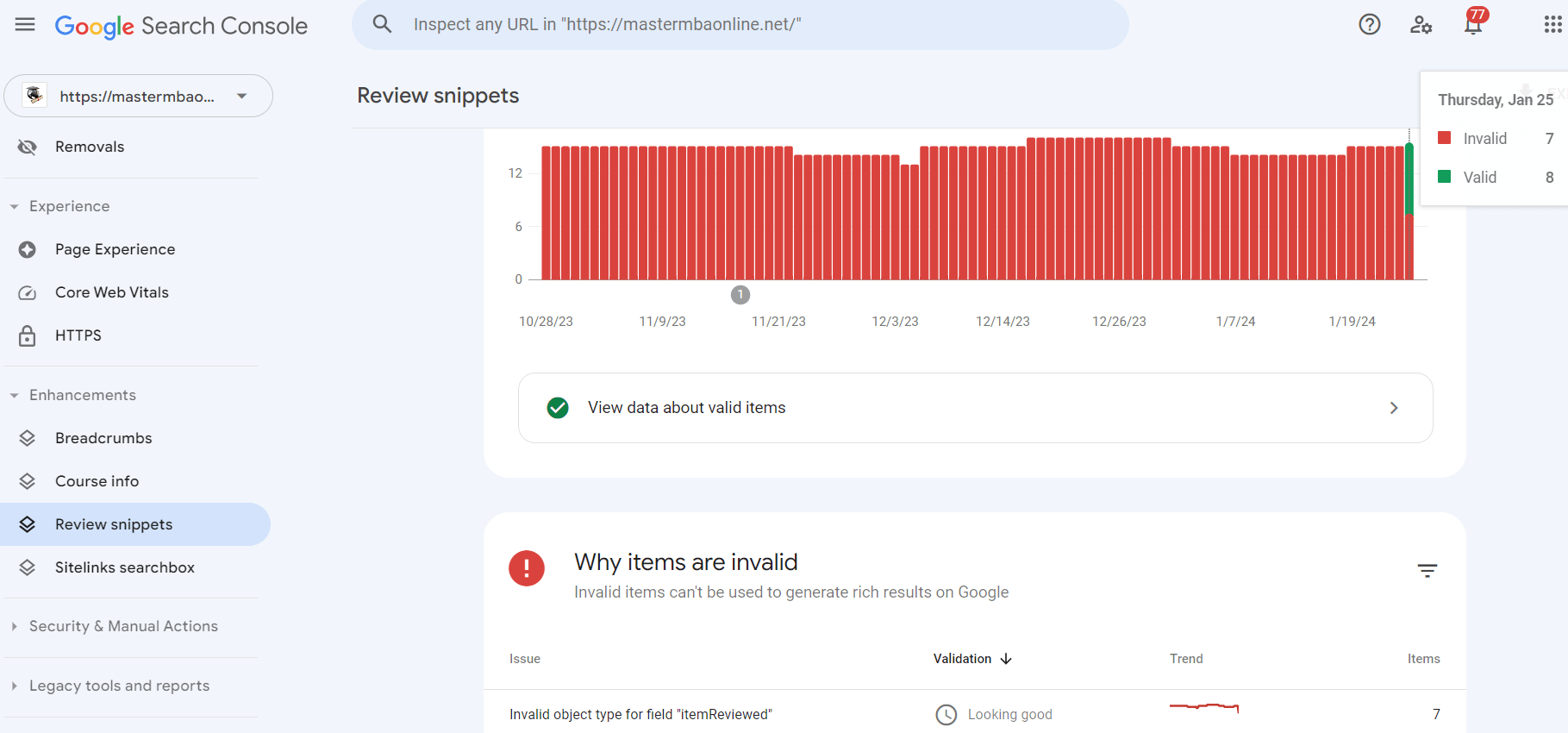Click the chart annotation marker labeled 1

click(x=740, y=295)
